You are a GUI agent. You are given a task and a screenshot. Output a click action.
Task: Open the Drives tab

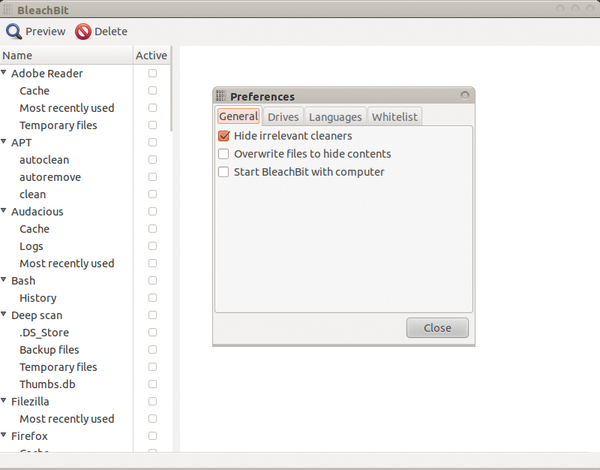pos(283,117)
